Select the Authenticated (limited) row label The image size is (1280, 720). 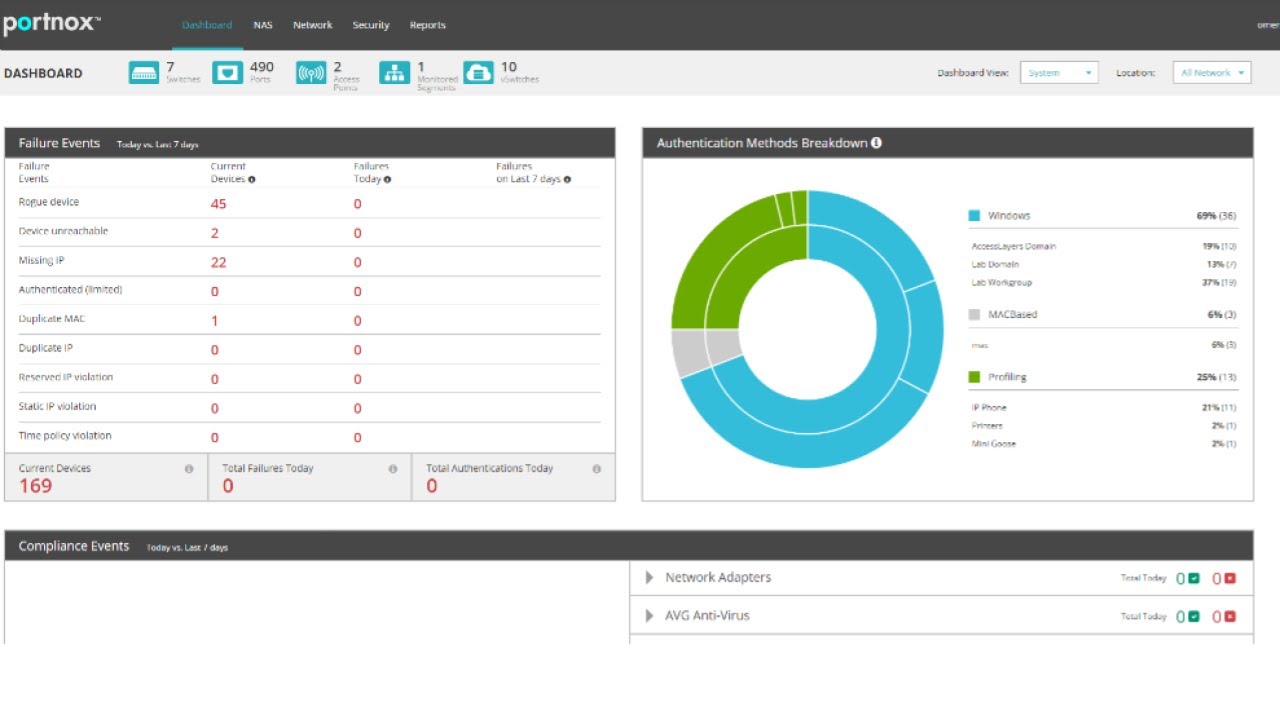click(x=70, y=290)
